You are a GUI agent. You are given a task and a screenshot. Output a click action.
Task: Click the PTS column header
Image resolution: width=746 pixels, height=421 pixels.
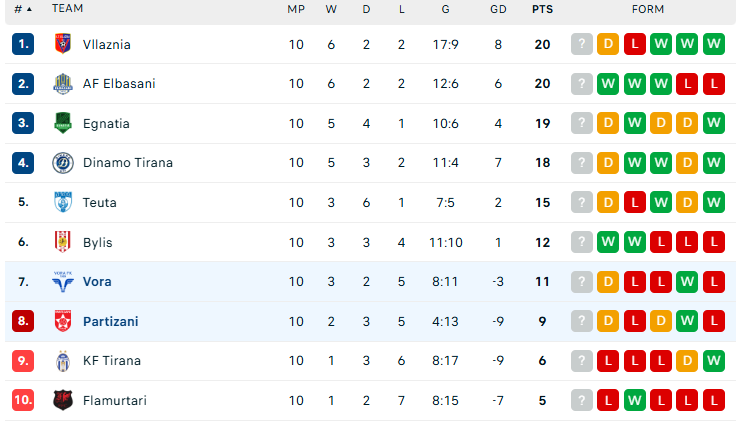[x=542, y=9]
